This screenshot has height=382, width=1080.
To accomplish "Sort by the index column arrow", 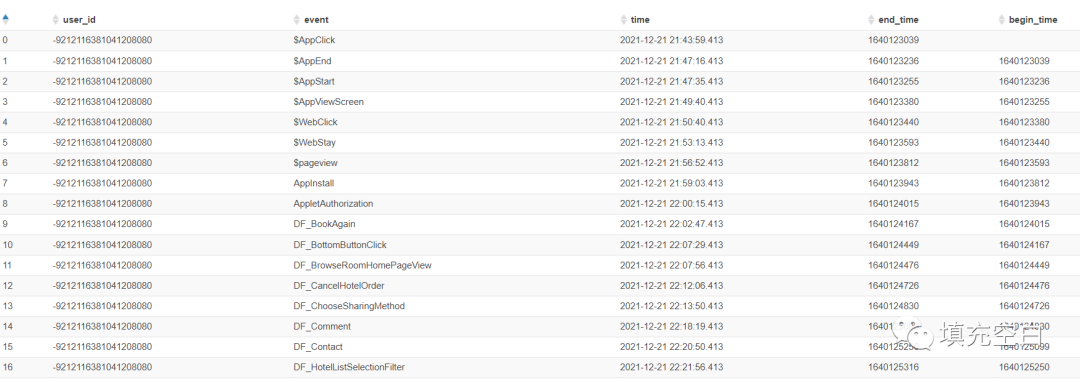I will pyautogui.click(x=6, y=19).
